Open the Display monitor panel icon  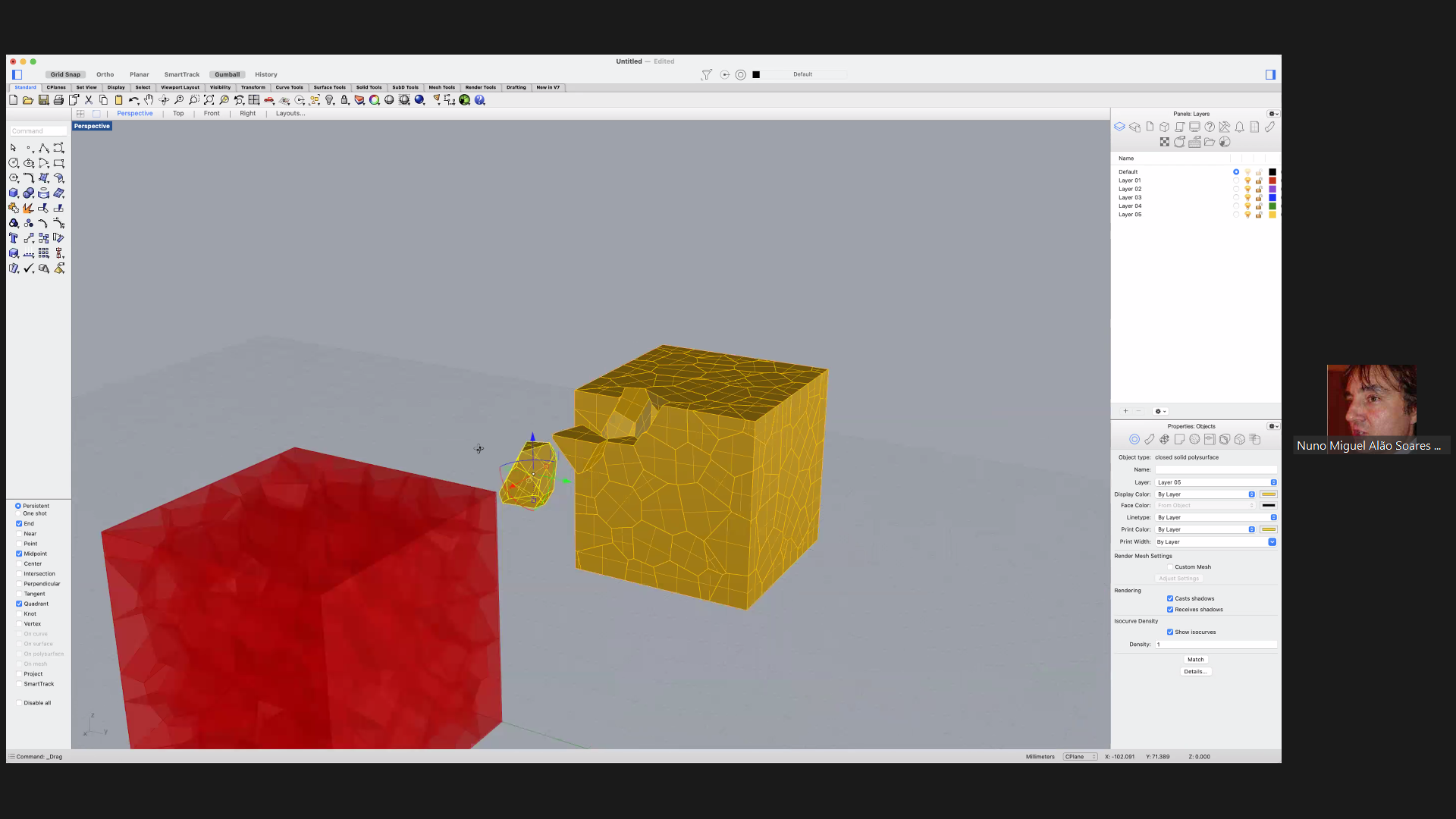(x=1194, y=127)
